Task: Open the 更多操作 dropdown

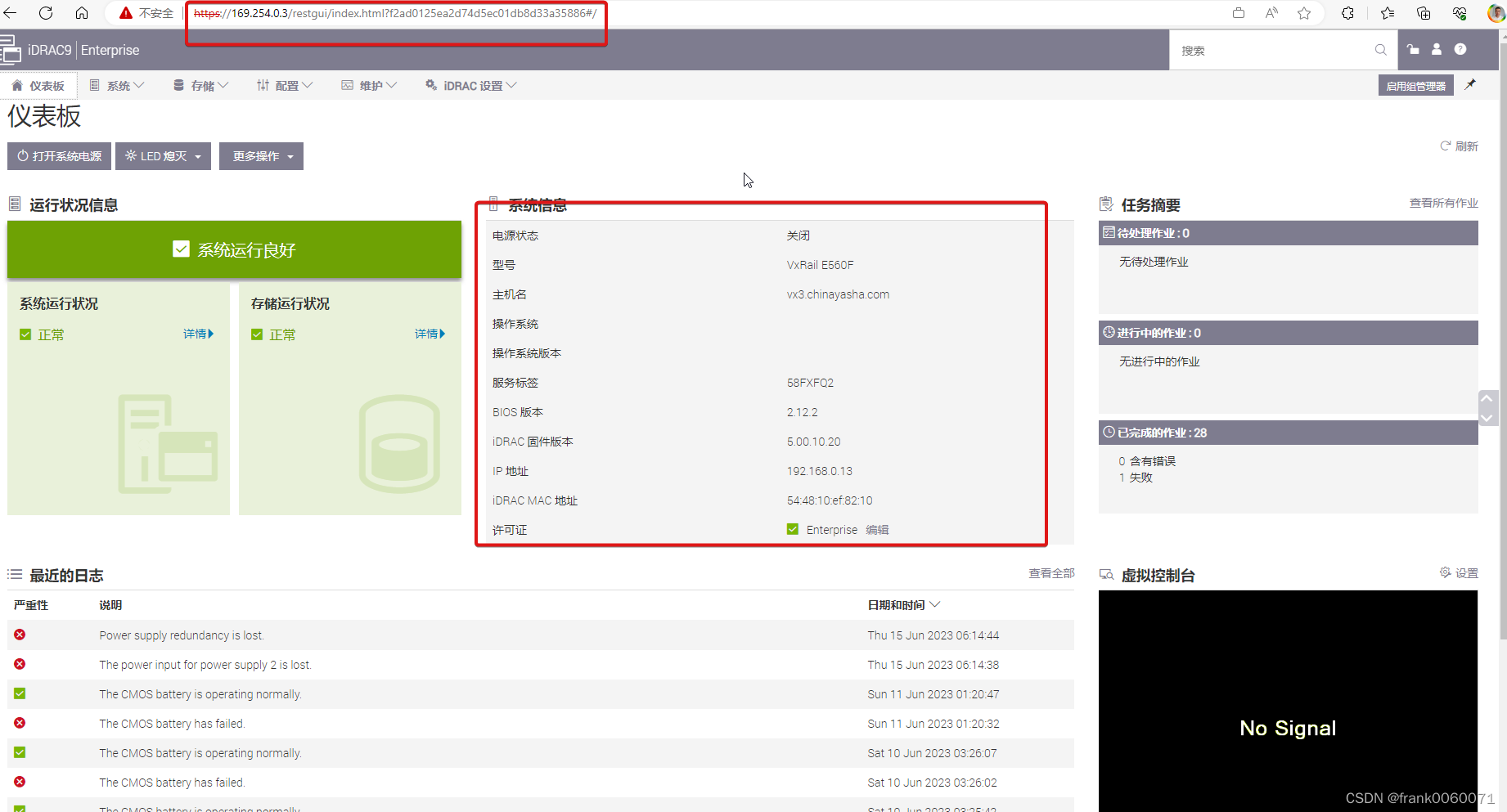Action: (x=261, y=155)
